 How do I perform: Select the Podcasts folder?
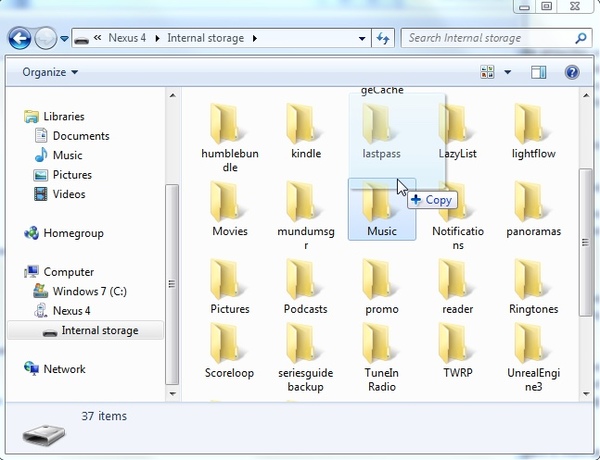pyautogui.click(x=306, y=287)
